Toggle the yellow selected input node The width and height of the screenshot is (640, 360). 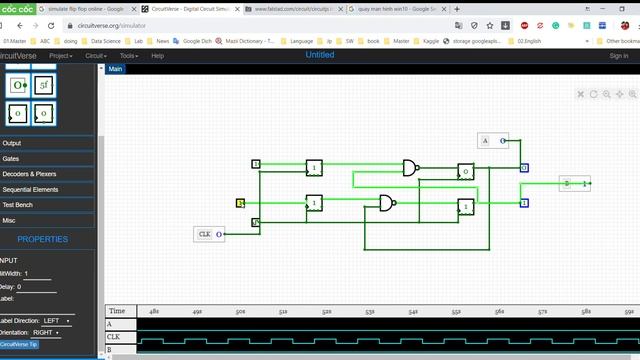click(x=240, y=203)
